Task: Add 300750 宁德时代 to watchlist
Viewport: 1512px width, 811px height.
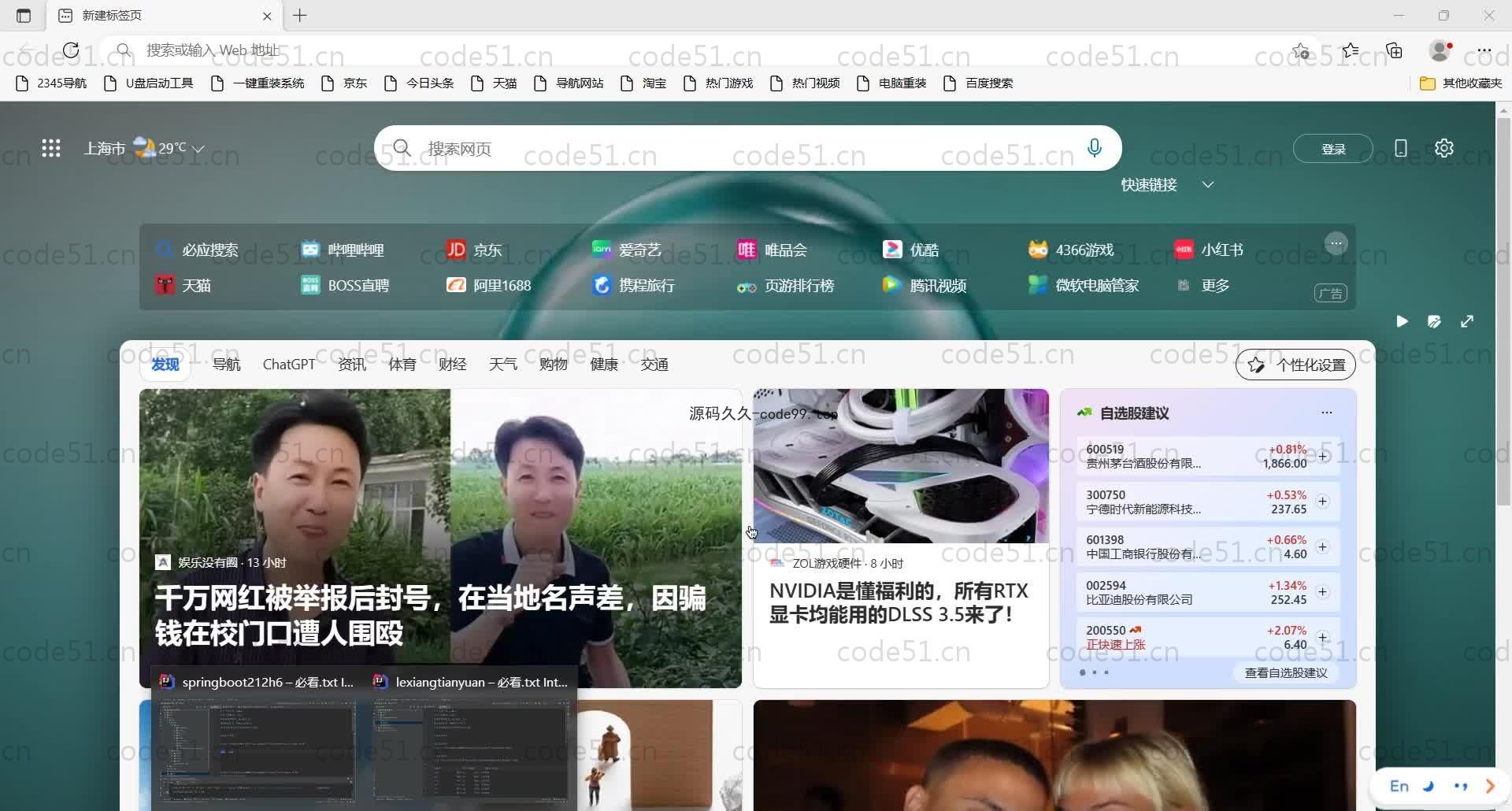Action: [x=1323, y=502]
